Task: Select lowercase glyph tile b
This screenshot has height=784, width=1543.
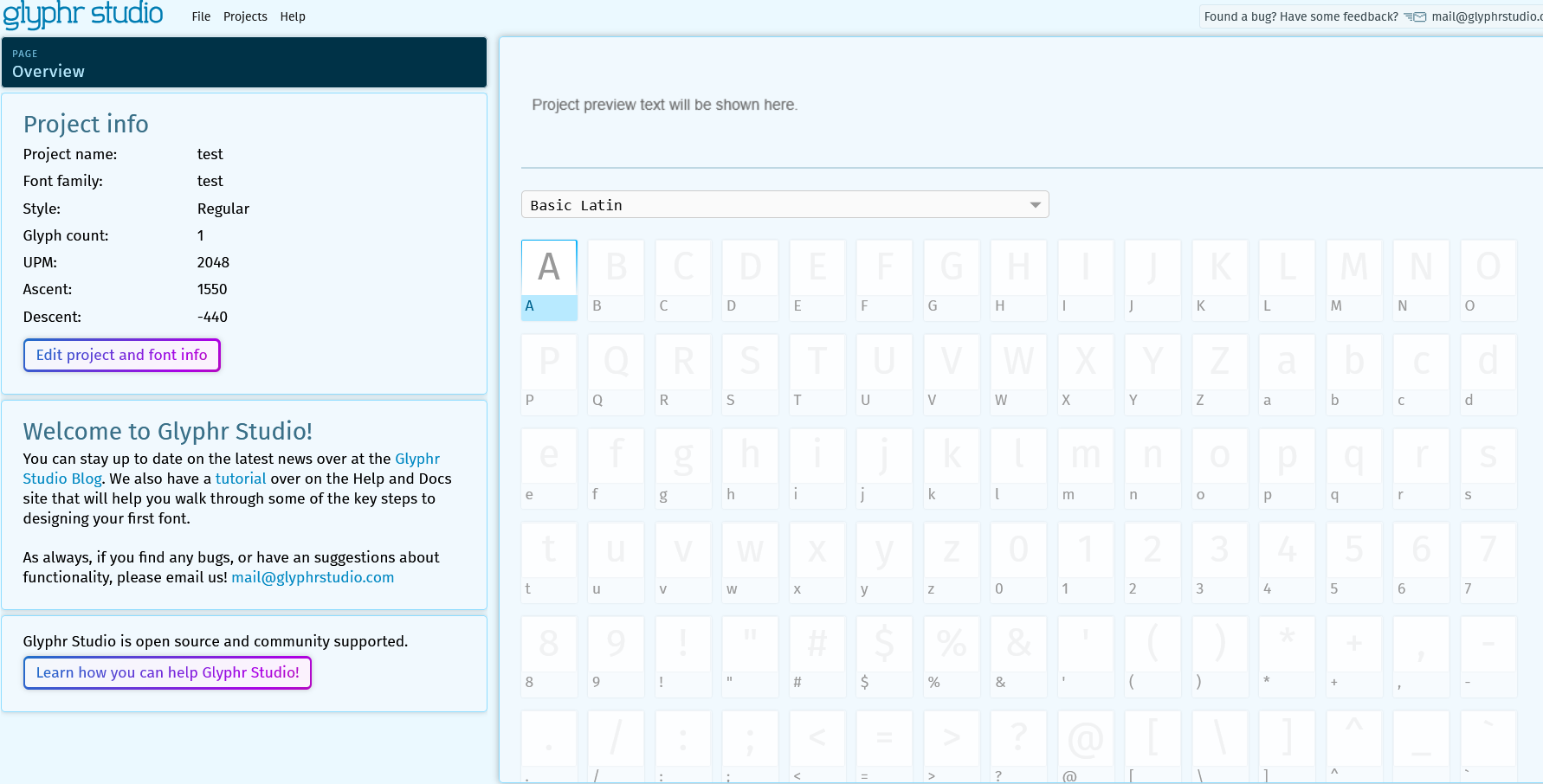Action: pos(1354,375)
